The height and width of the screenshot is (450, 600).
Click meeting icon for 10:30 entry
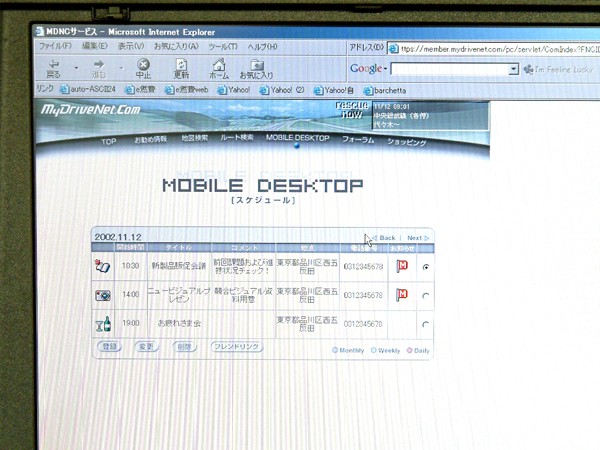103,266
